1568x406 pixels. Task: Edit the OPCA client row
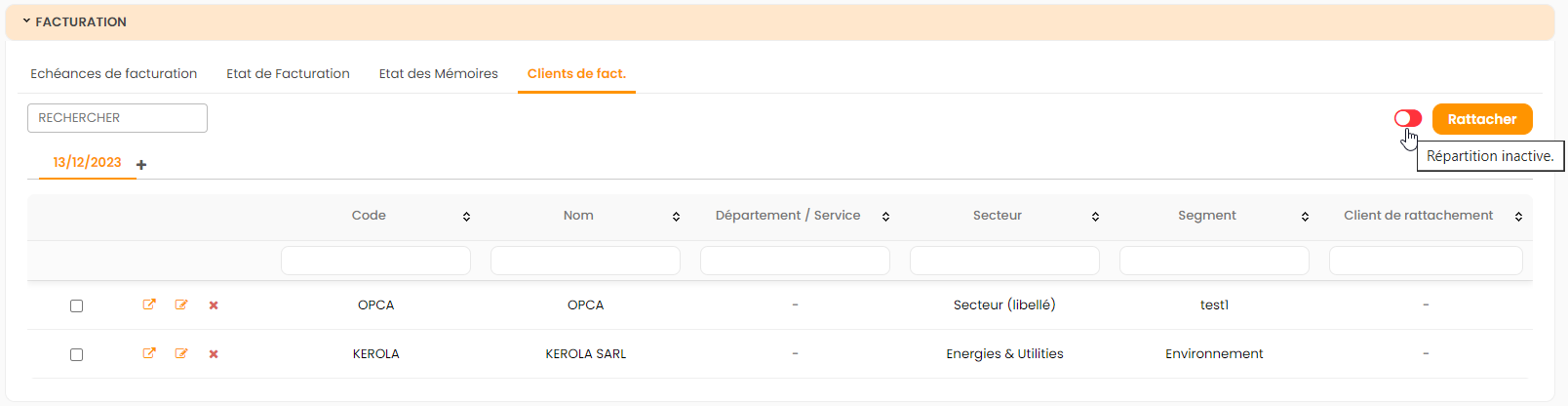click(181, 304)
